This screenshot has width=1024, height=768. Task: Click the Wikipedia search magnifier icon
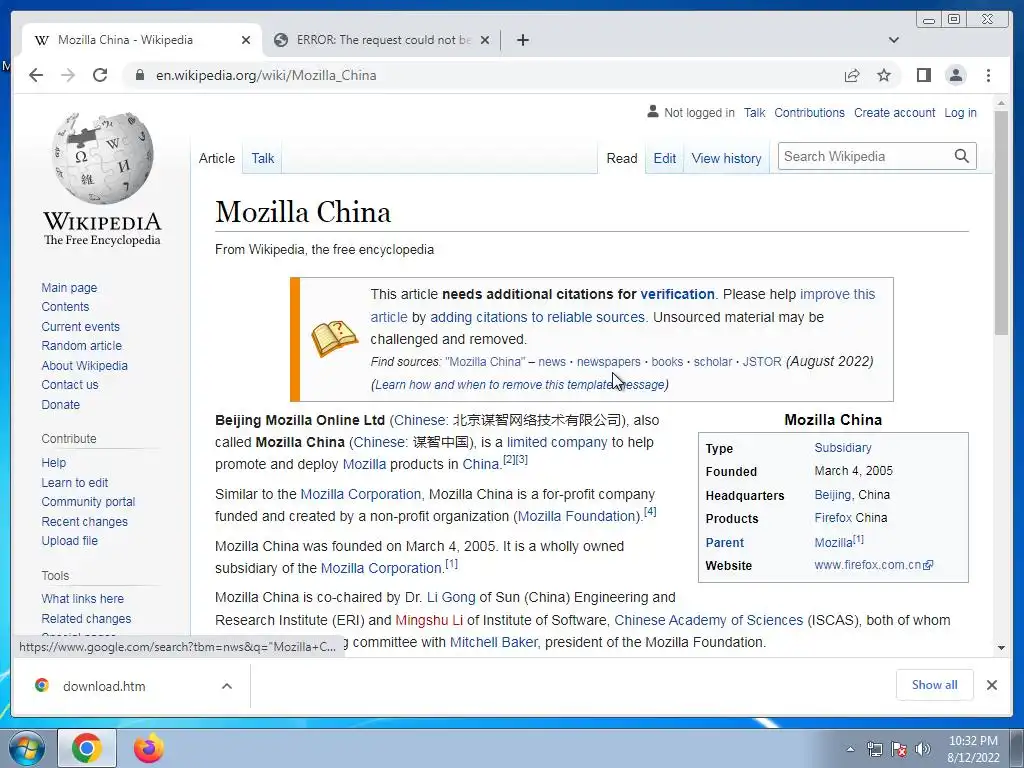(961, 156)
